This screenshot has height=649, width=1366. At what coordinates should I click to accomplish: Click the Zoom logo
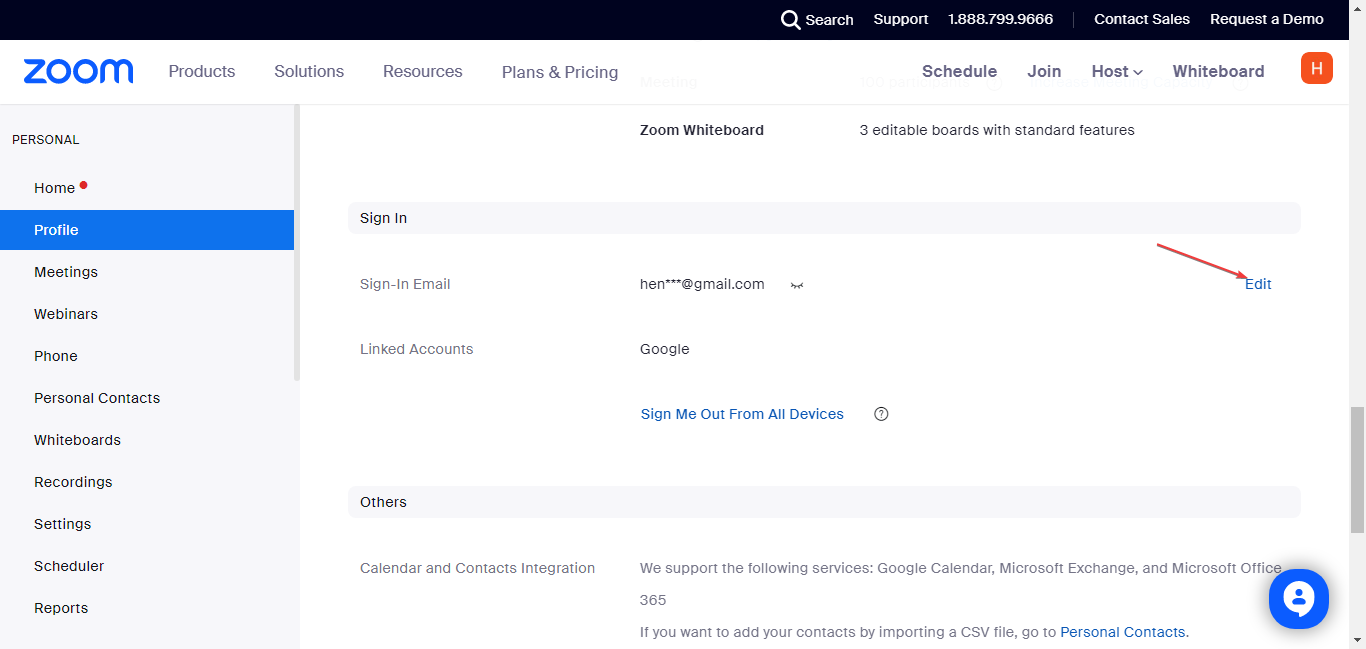(78, 71)
